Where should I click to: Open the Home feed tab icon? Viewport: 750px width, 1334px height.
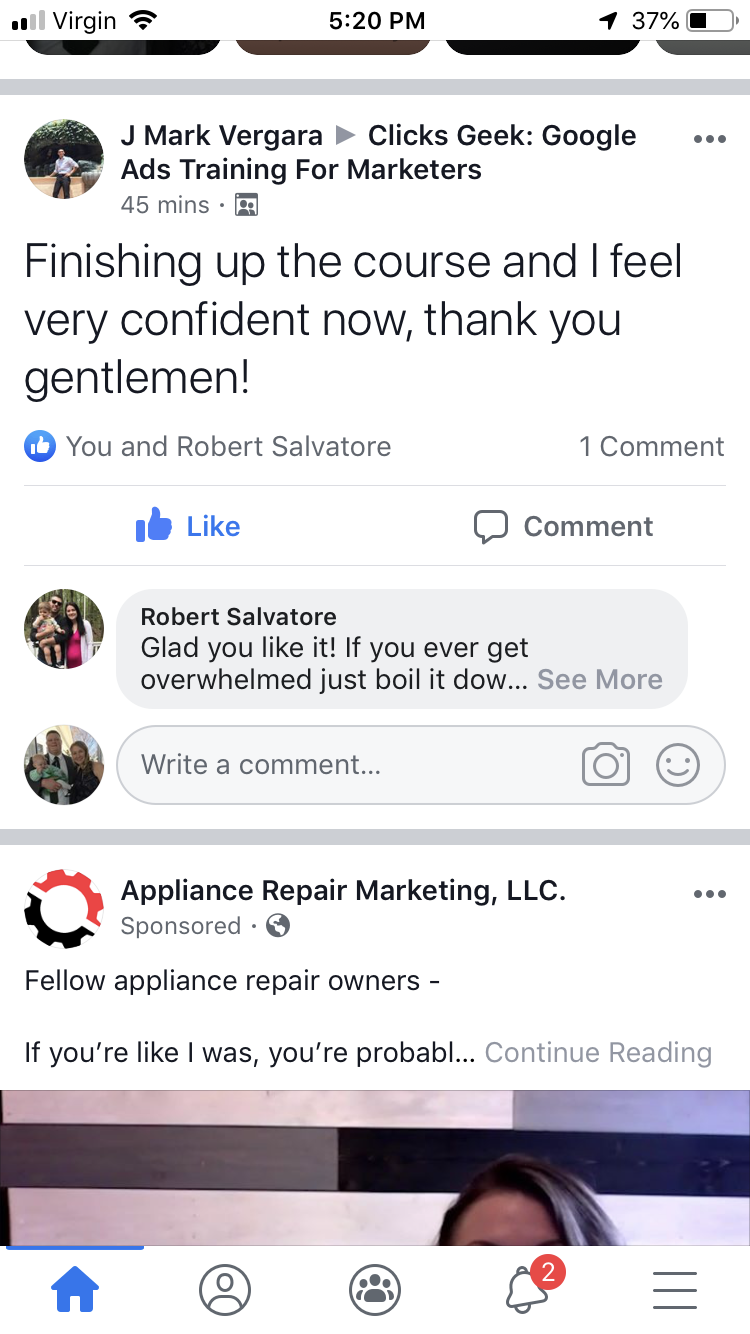pyautogui.click(x=75, y=1290)
